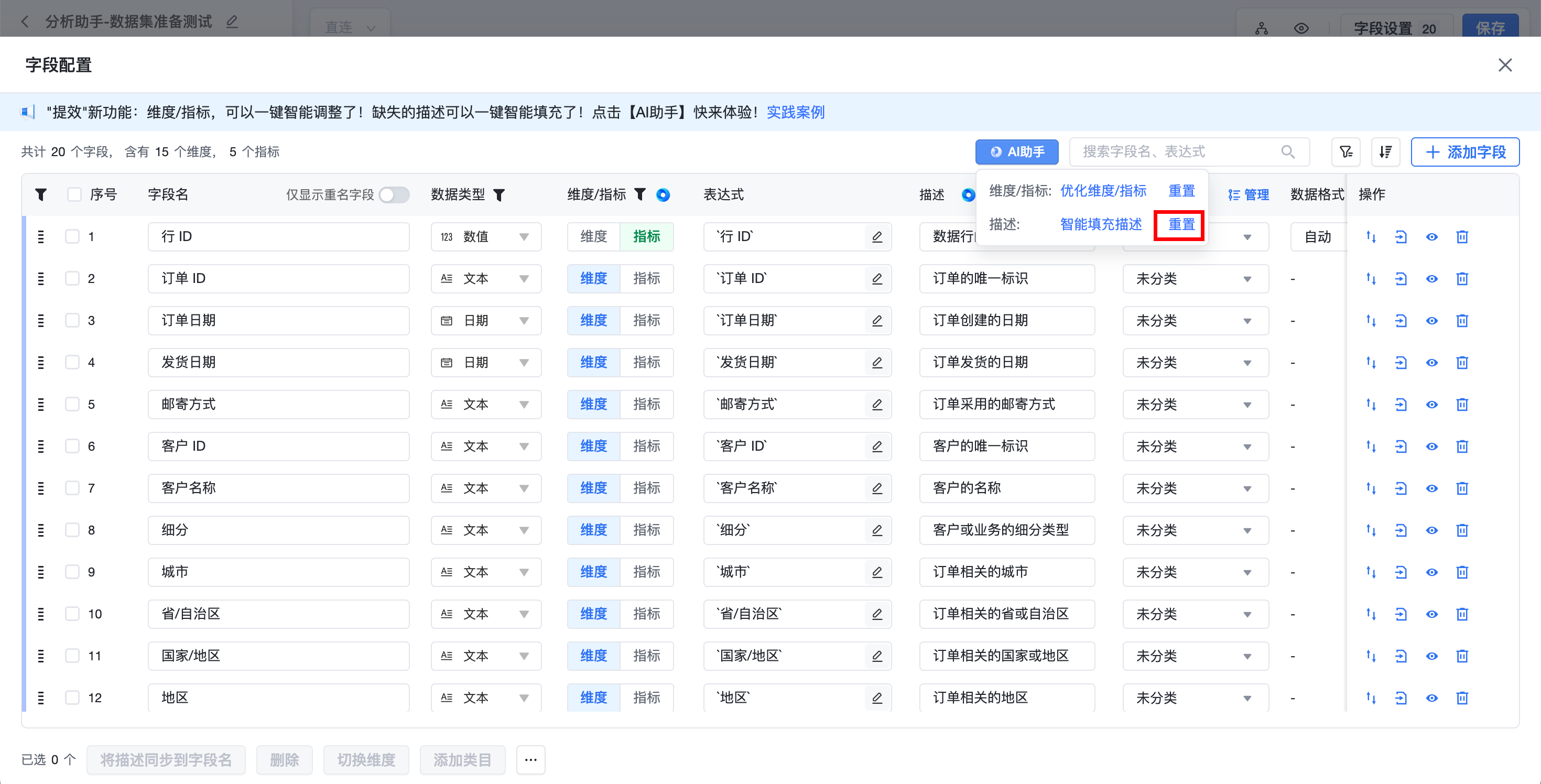The image size is (1541, 784).
Task: Click the 自动 data format box for 行 ID
Action: coord(1318,237)
